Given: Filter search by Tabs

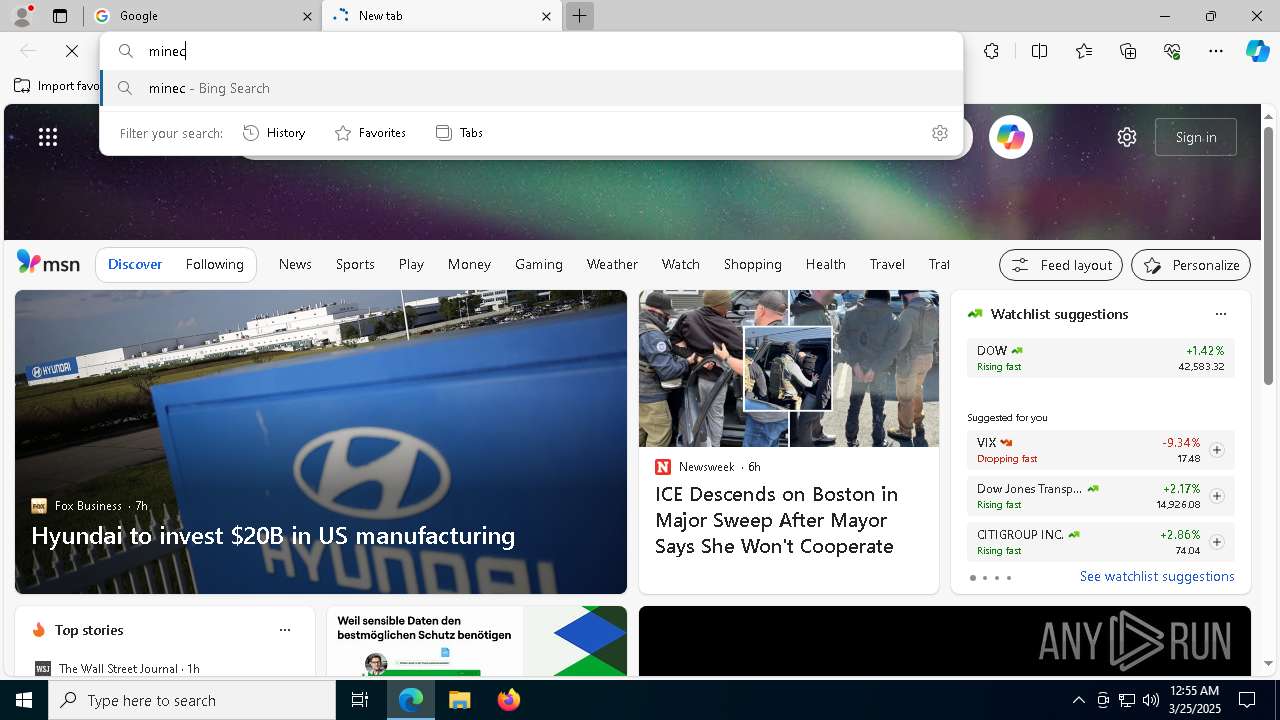Looking at the screenshot, I should pos(460,133).
